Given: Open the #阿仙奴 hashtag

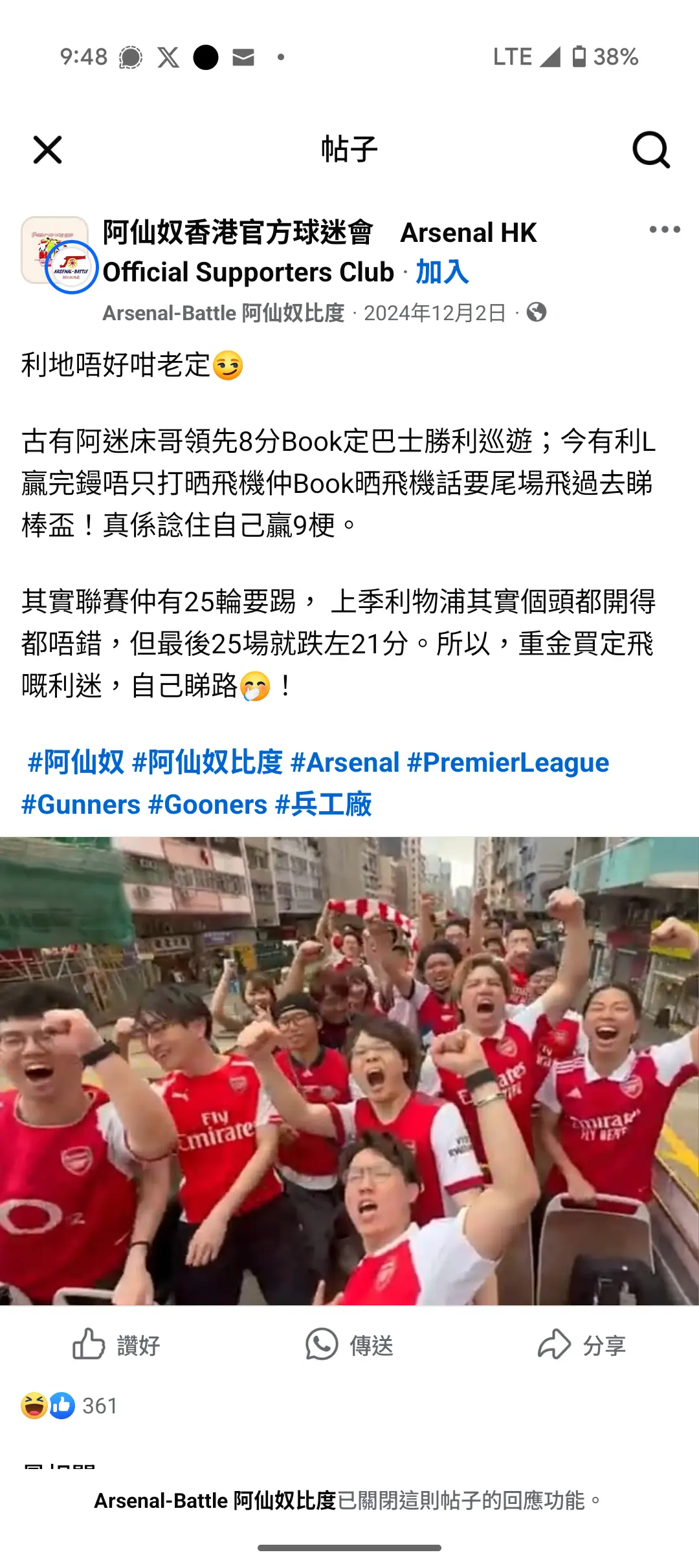Looking at the screenshot, I should [76, 762].
